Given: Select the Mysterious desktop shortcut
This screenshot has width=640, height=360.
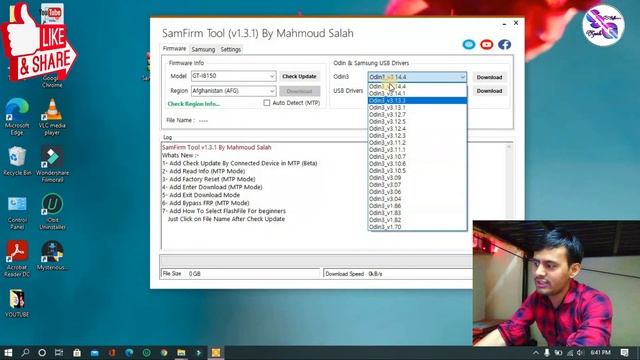Looking at the screenshot, I should point(52,256).
